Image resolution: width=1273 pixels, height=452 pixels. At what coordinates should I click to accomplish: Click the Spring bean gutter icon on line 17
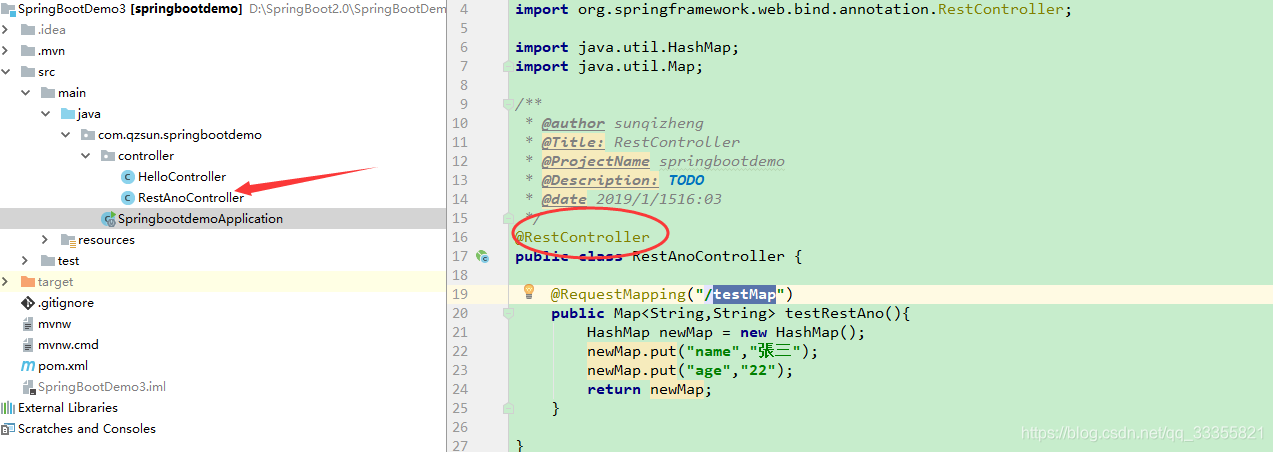(x=482, y=256)
